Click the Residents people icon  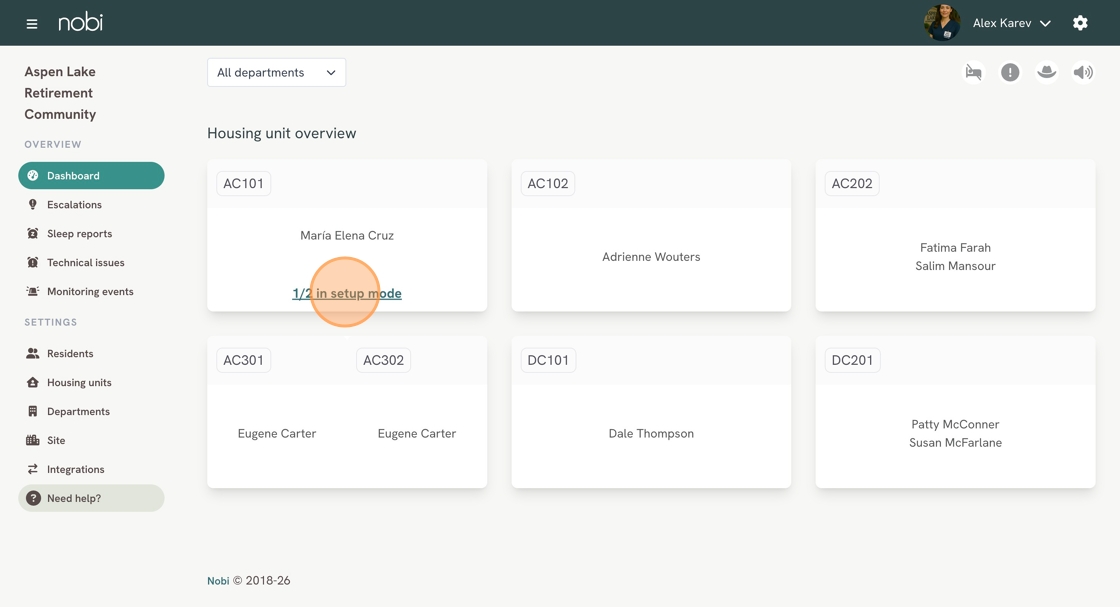point(33,354)
